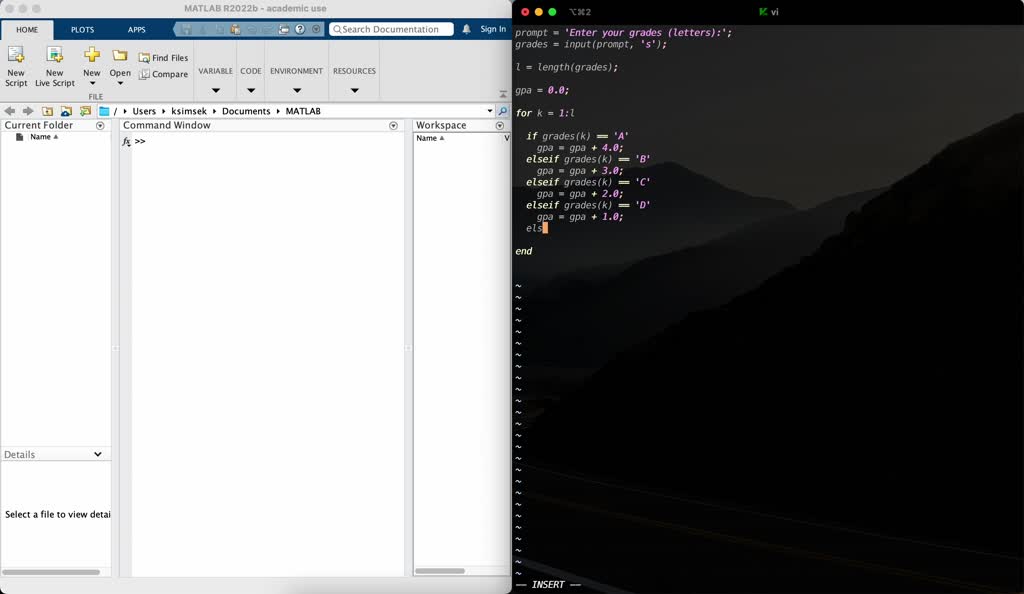1024x594 pixels.
Task: Click the notifications bell icon
Action: coord(466,29)
